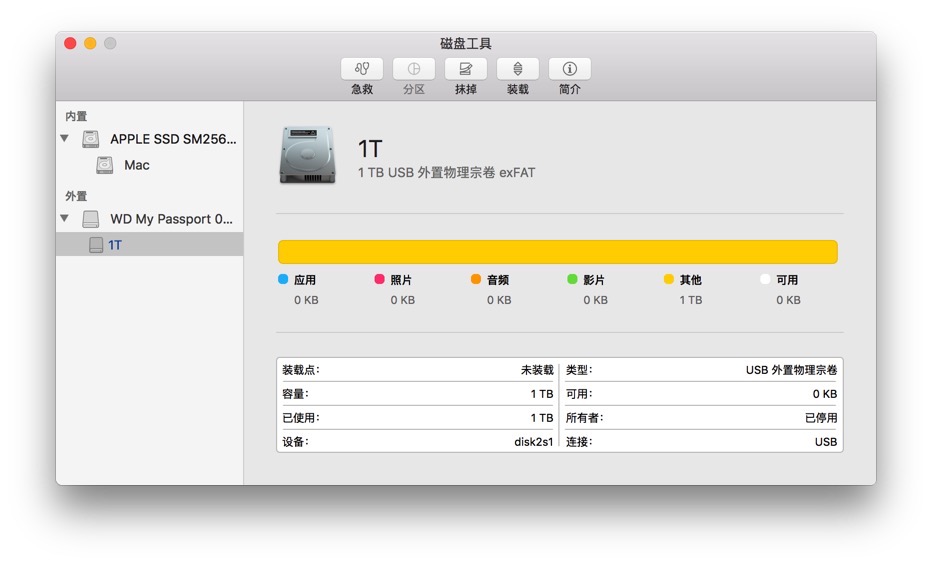932x565 pixels.
Task: Click the green 影片 legend dot
Action: click(x=573, y=280)
